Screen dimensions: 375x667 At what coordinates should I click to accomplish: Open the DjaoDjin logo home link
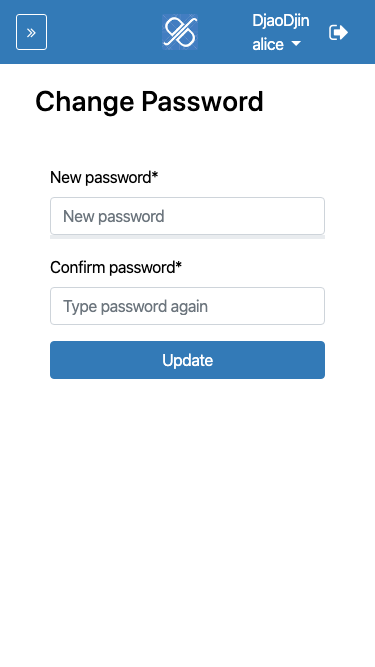click(180, 32)
